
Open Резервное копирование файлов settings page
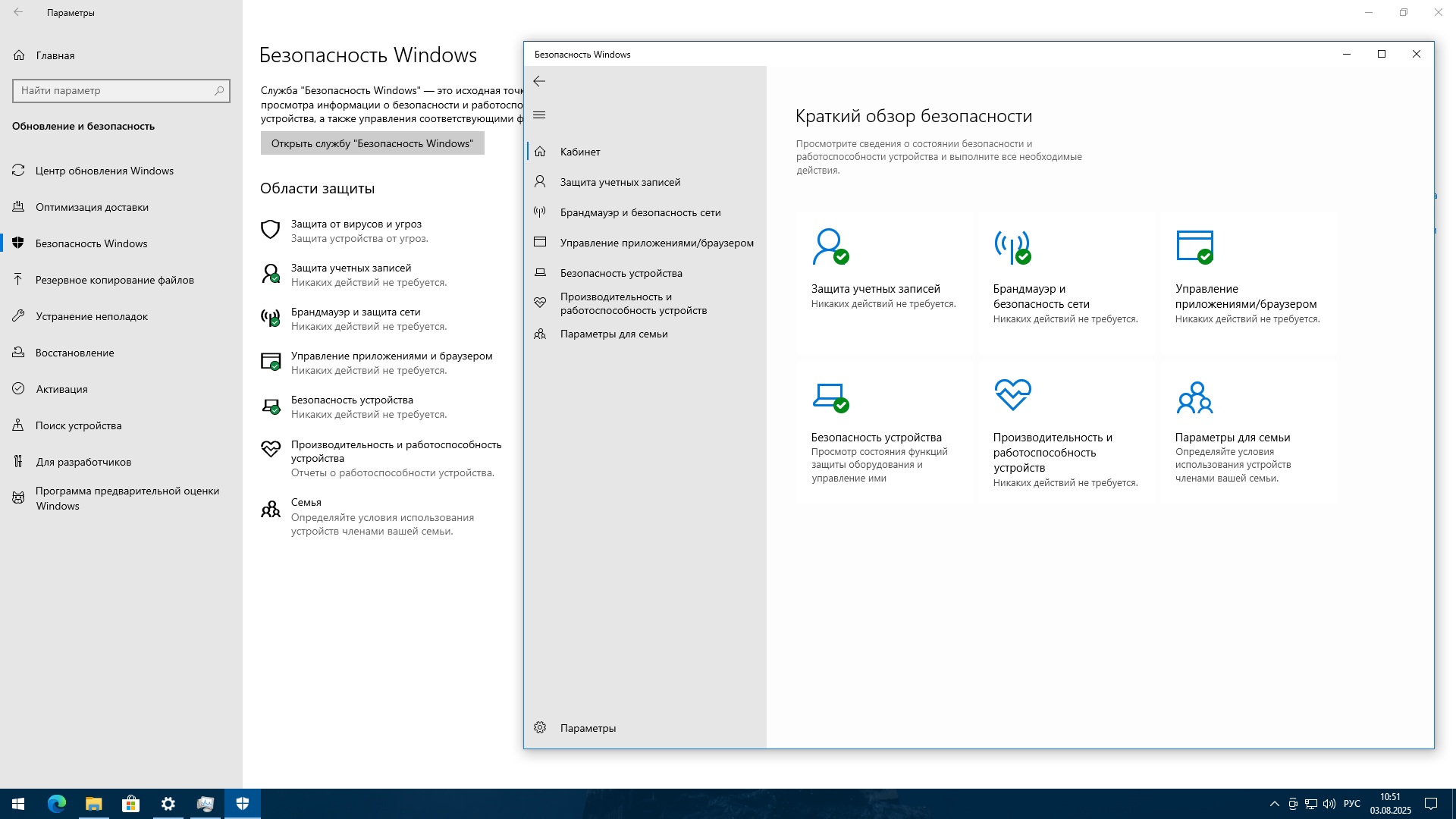click(121, 280)
